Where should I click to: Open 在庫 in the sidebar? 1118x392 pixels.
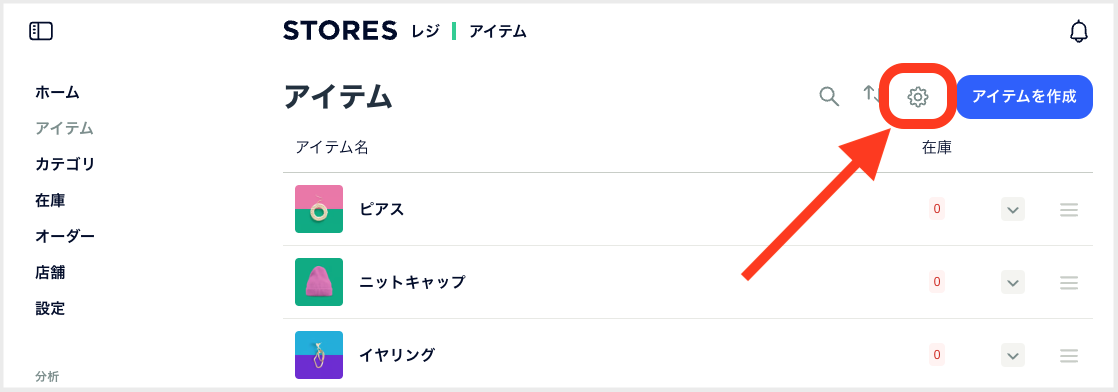coord(50,201)
